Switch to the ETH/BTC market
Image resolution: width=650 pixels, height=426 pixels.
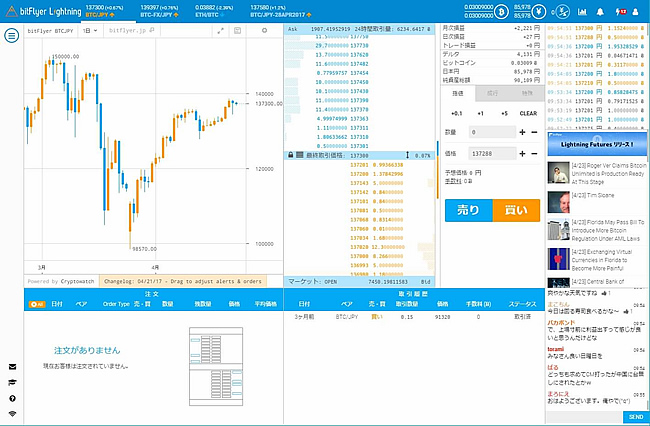(214, 11)
